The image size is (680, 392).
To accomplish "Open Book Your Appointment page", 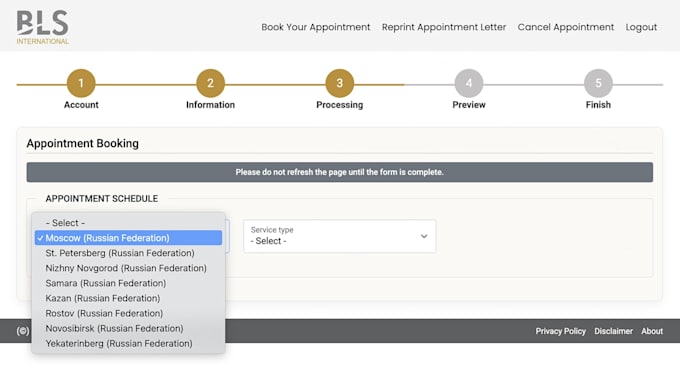I will pyautogui.click(x=316, y=27).
